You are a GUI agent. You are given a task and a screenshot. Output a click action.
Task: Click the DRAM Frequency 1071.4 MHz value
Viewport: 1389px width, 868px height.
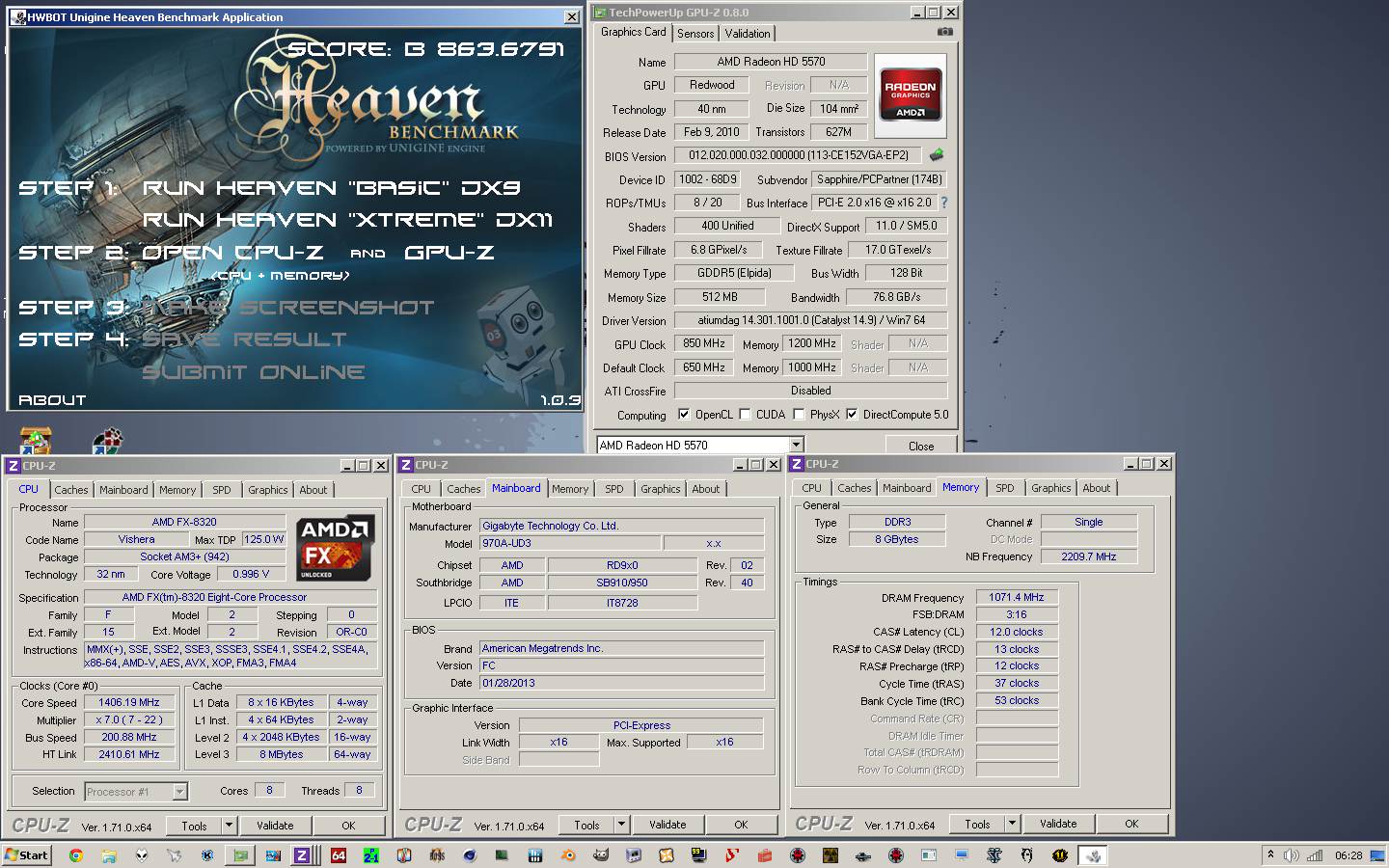click(x=1017, y=597)
